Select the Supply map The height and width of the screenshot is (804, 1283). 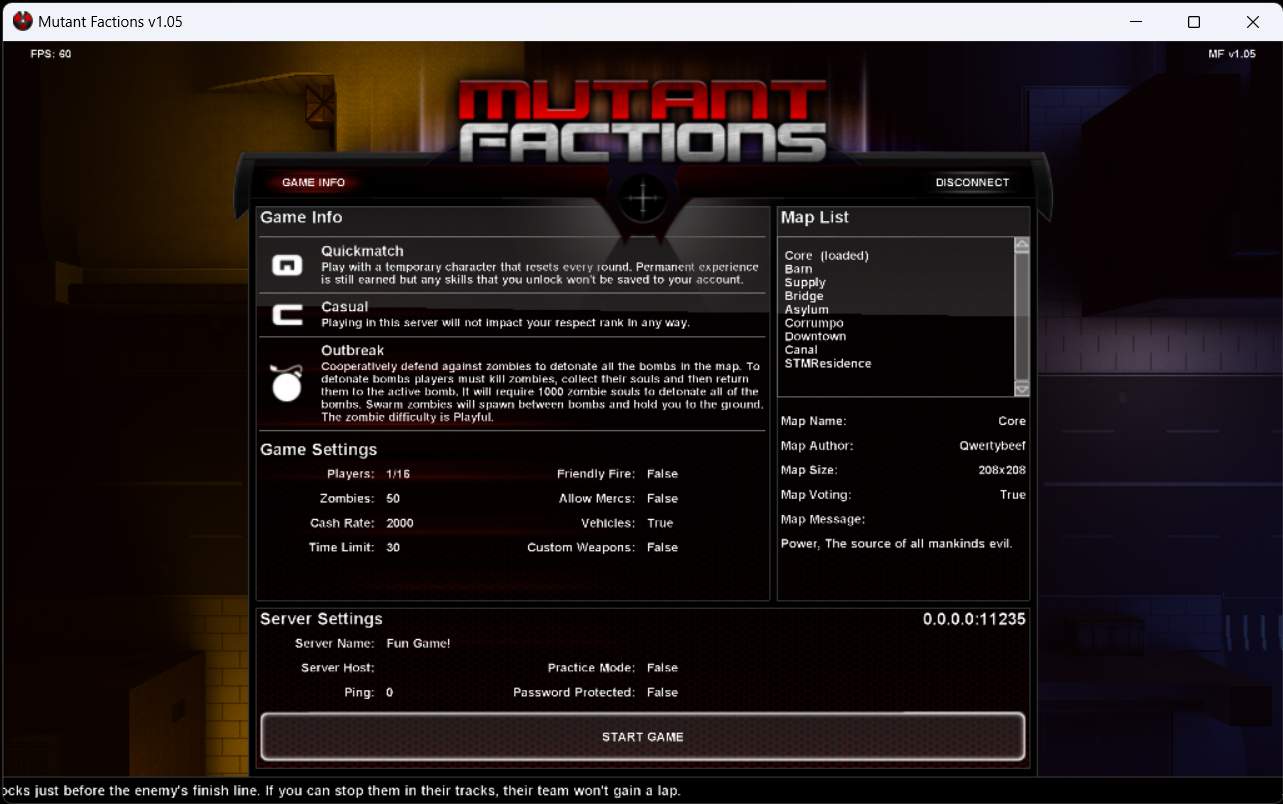(x=805, y=283)
